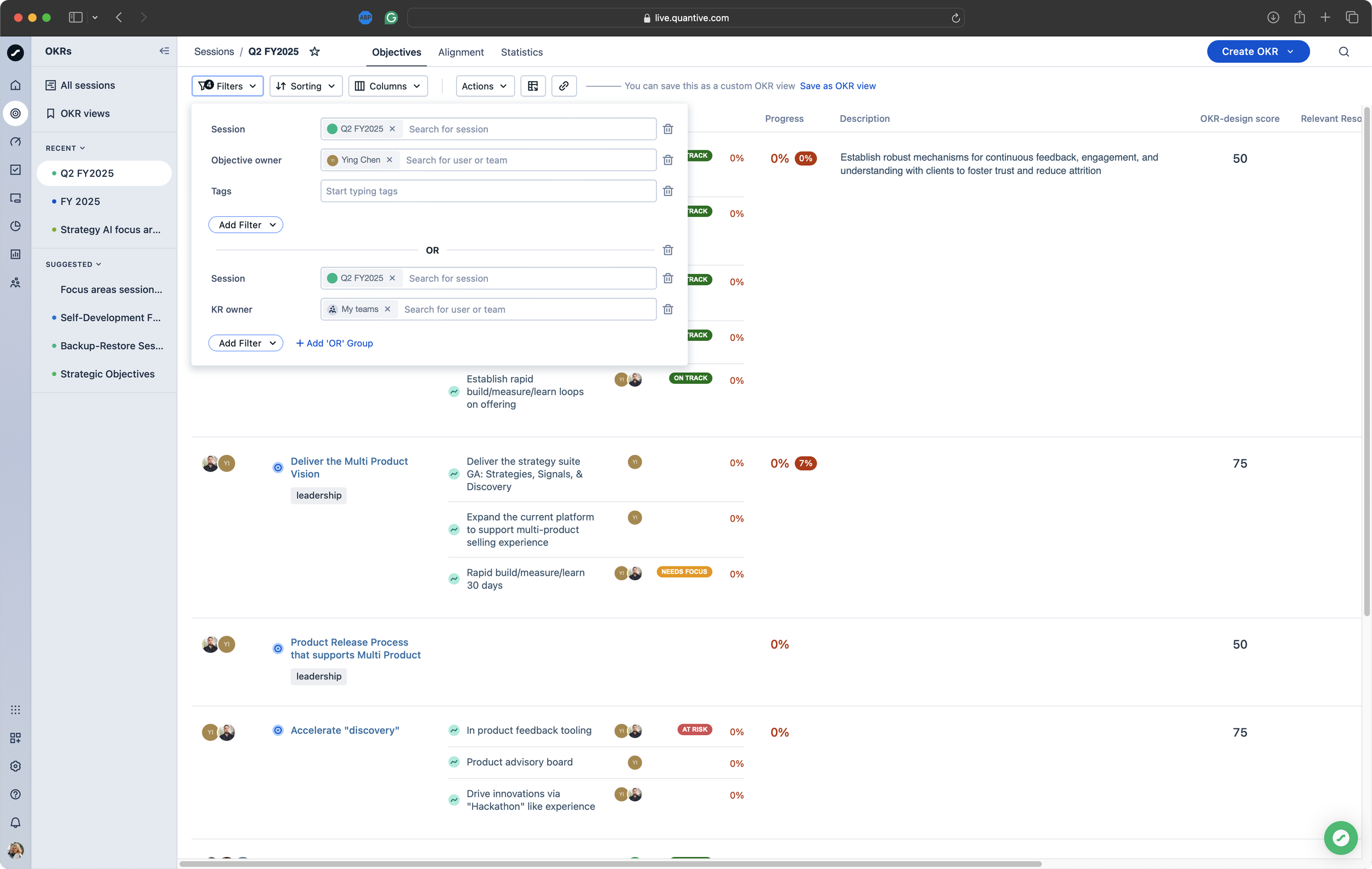Viewport: 1372px width, 869px height.
Task: Remove Ying Chen from Objective owner
Action: (x=389, y=160)
